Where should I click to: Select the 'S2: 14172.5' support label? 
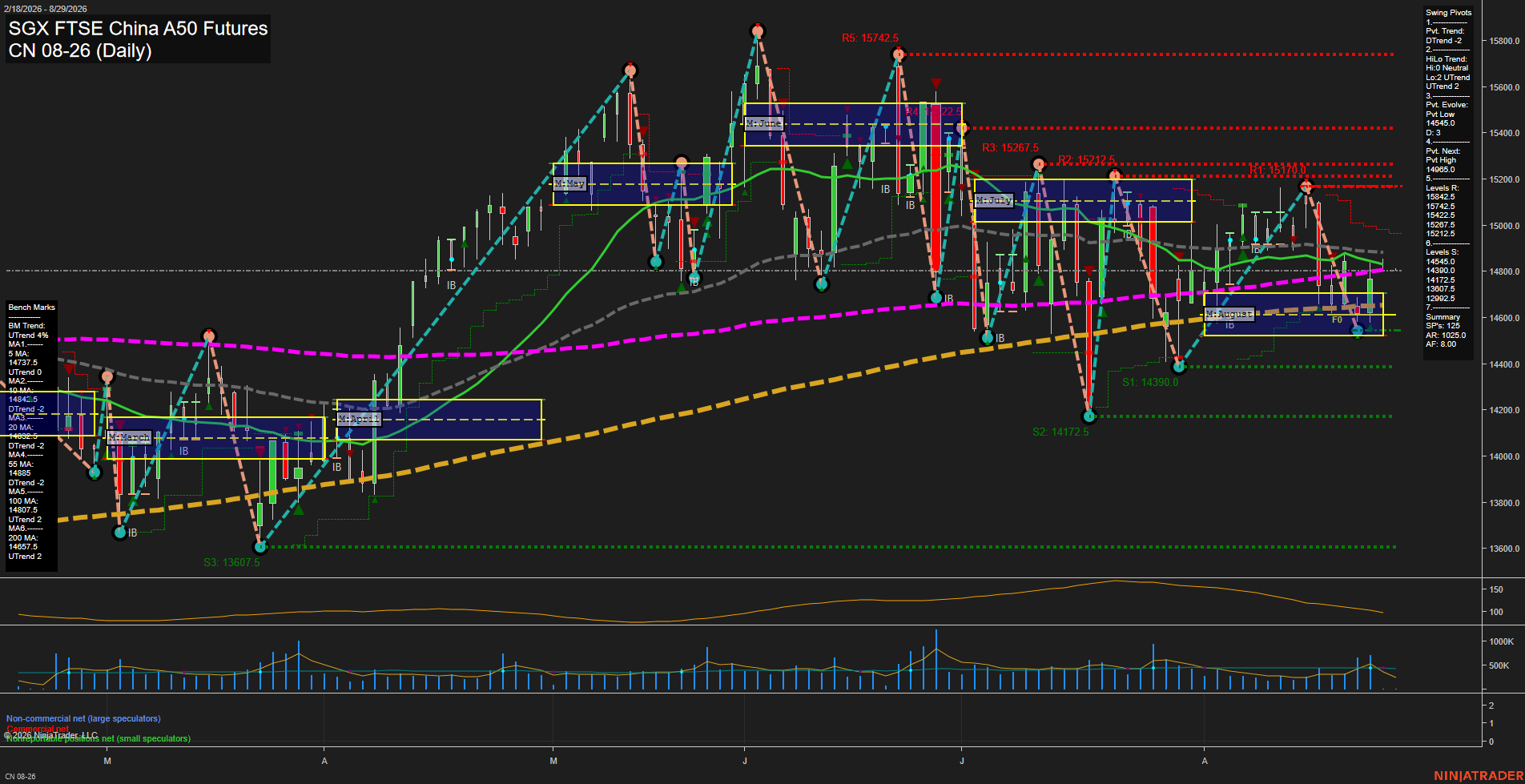(x=1060, y=432)
